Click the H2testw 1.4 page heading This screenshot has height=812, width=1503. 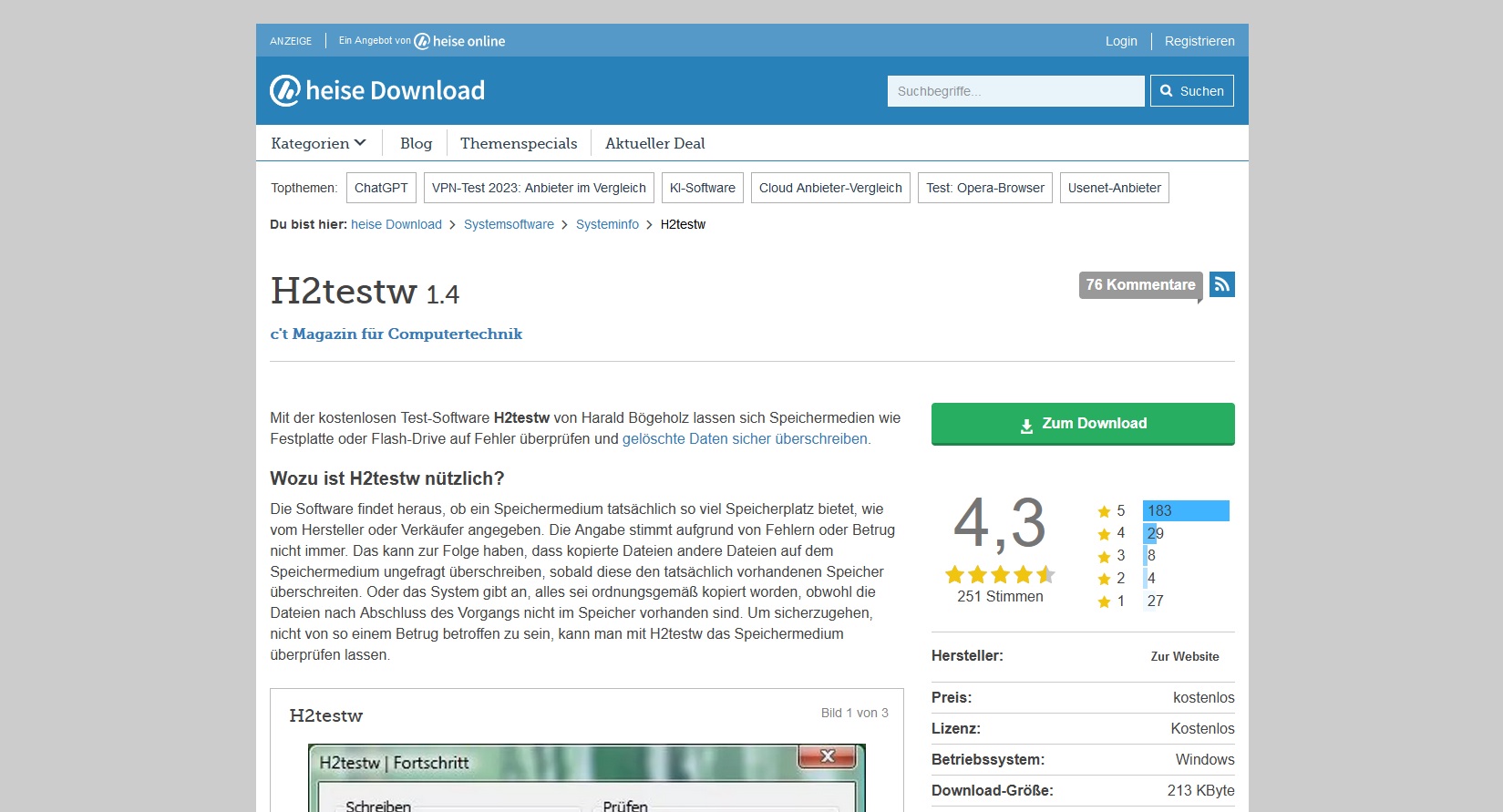point(365,292)
